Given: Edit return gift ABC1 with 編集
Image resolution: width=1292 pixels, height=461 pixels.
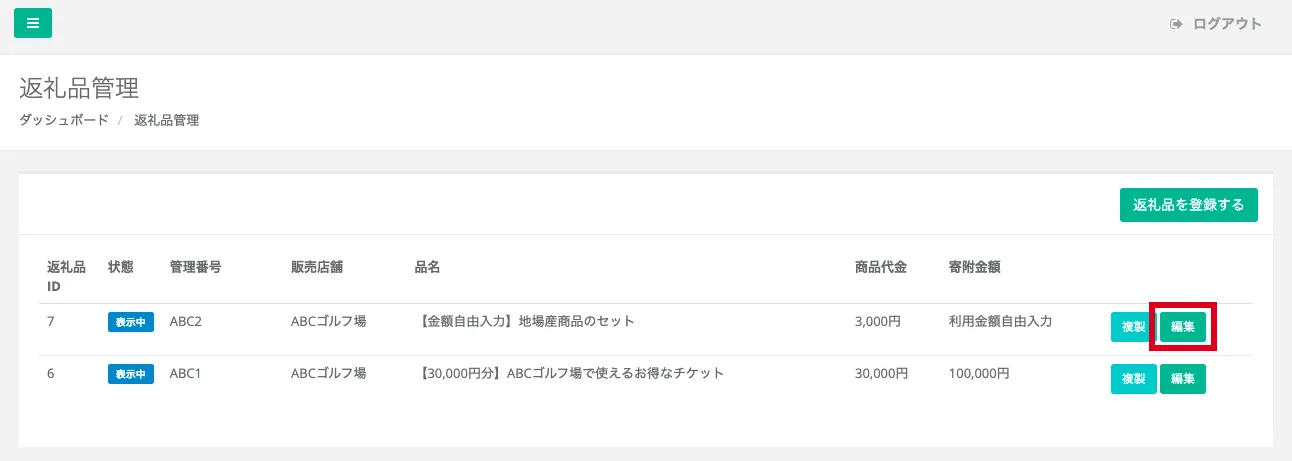Looking at the screenshot, I should pyautogui.click(x=1183, y=379).
